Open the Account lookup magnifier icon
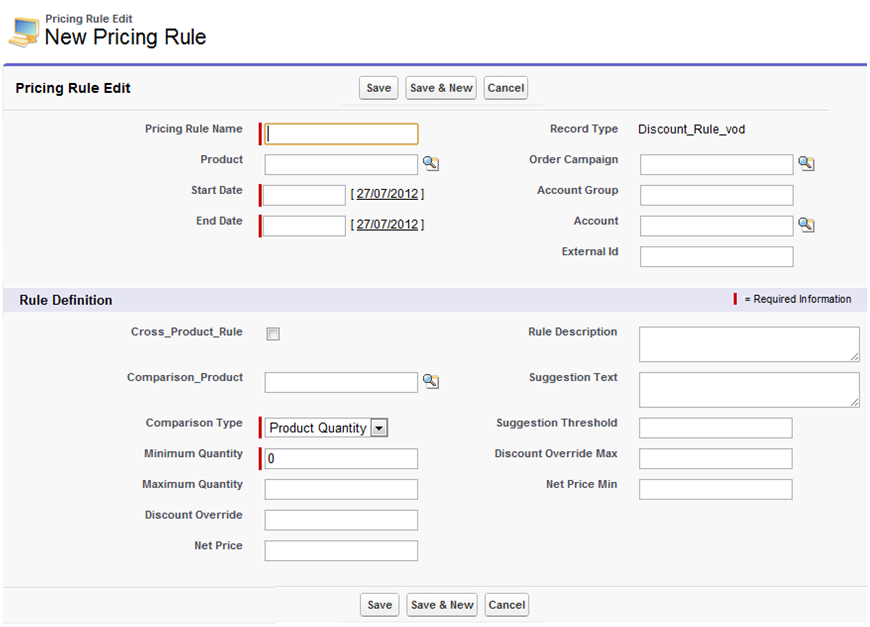Screen dimensions: 870x627 pyautogui.click(x=806, y=226)
